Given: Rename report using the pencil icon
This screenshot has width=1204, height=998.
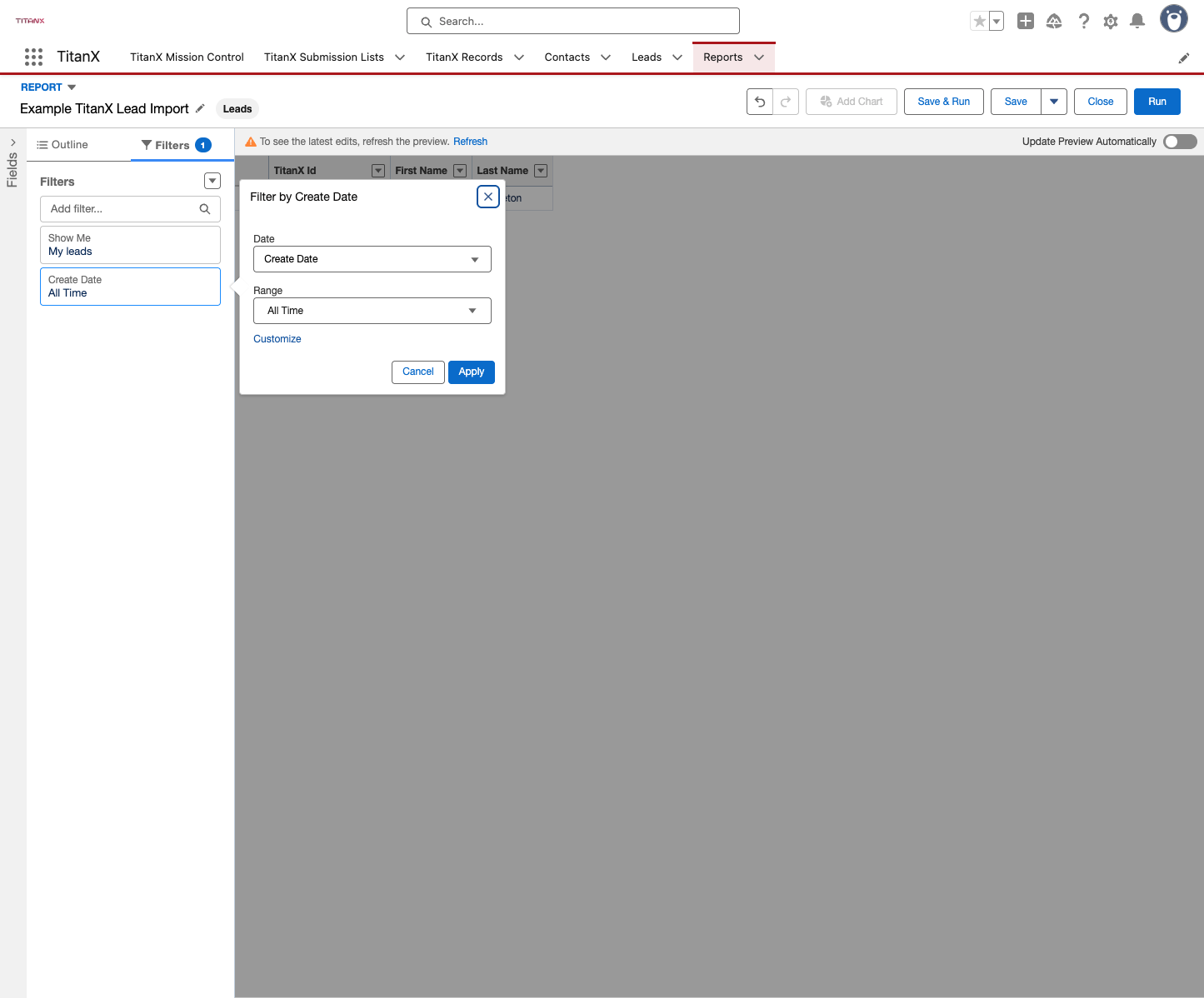Looking at the screenshot, I should click(x=200, y=108).
